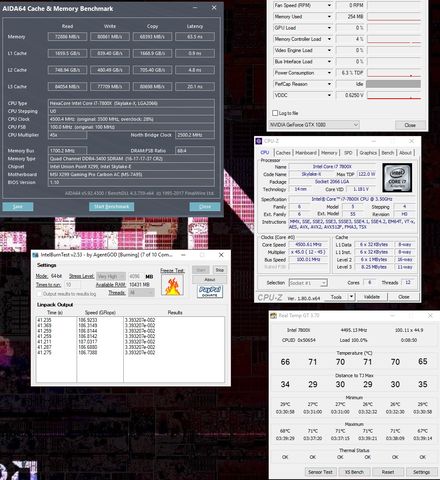
Task: Click the Stop button in IntelBurnTest
Action: click(219, 270)
